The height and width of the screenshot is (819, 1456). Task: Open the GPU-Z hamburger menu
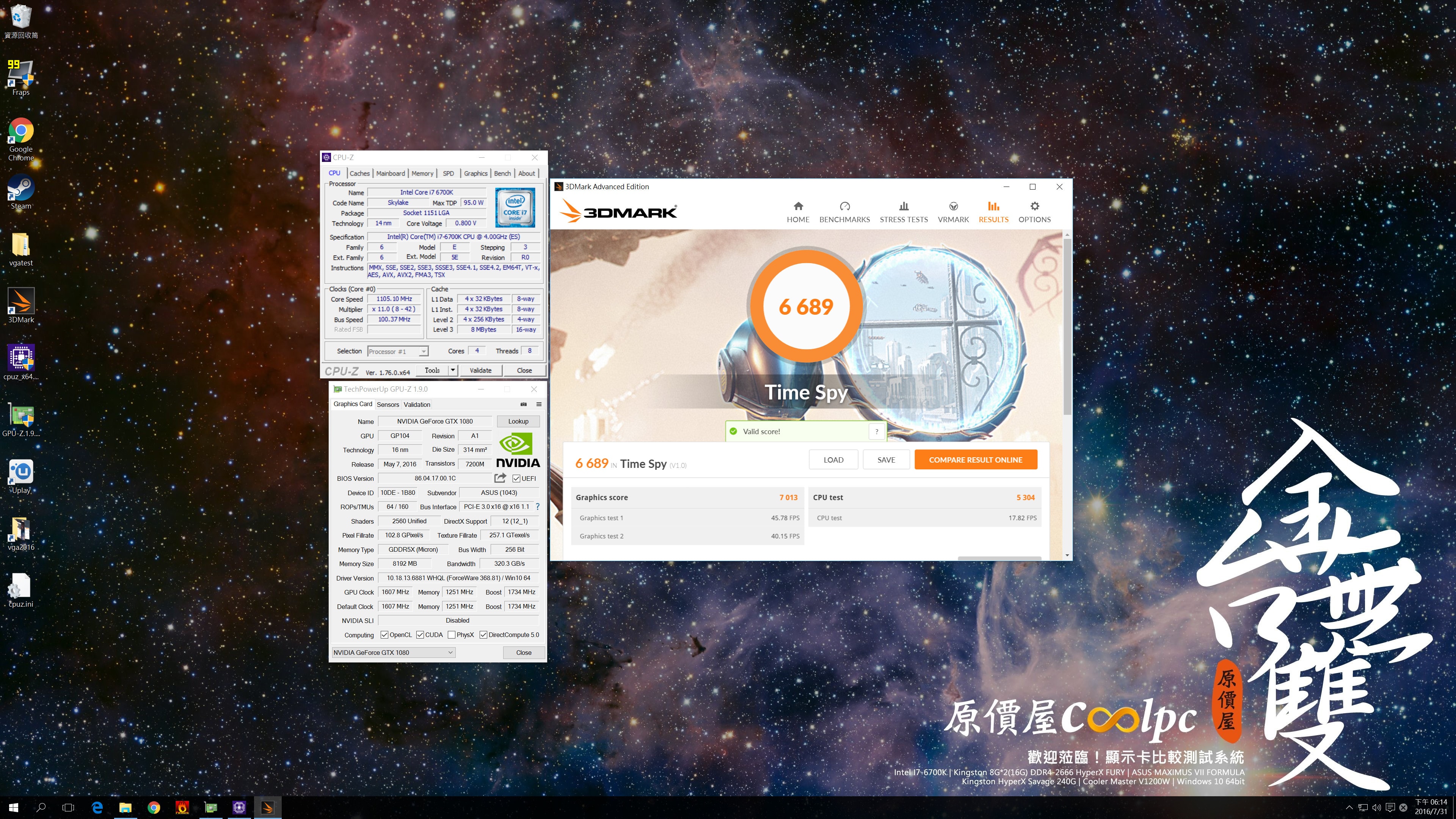pos(539,404)
